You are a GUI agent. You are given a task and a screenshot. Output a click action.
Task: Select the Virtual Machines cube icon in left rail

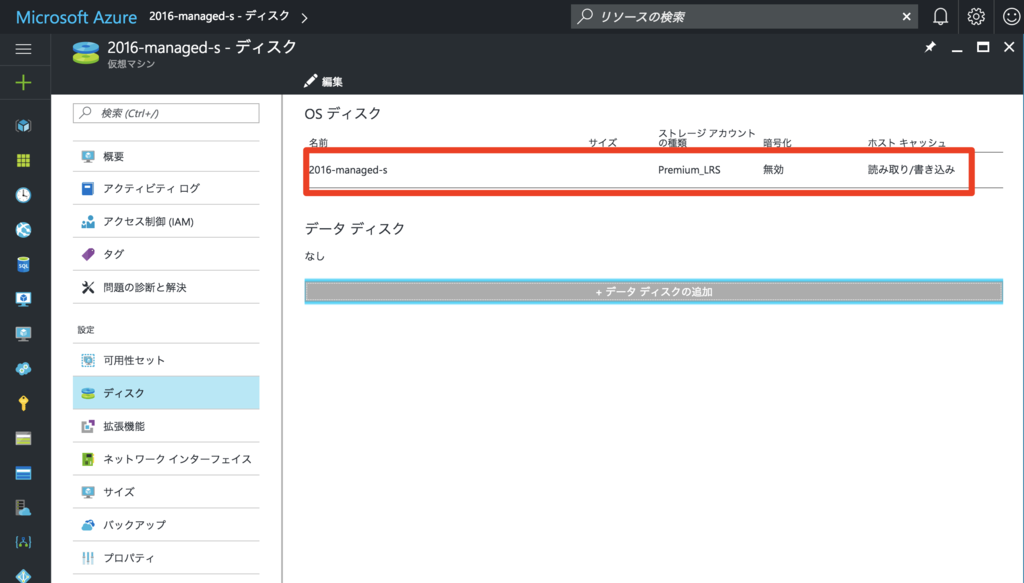pos(23,126)
